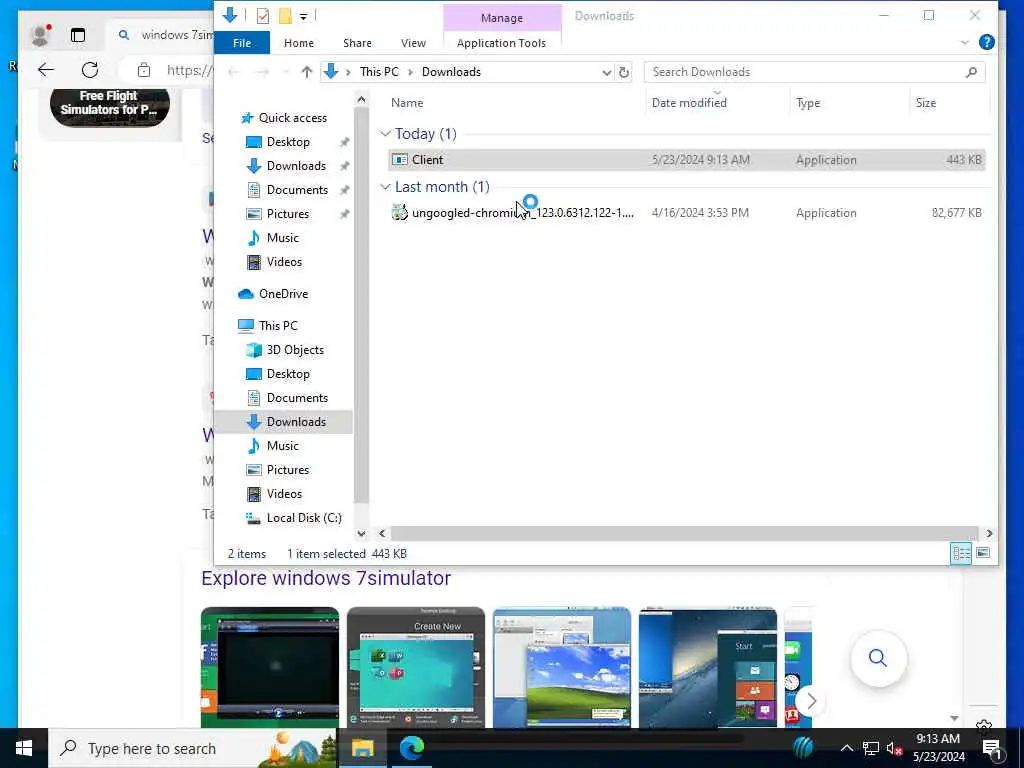Sort files by Date modified column
Screen dimensions: 1024x768
click(x=689, y=103)
